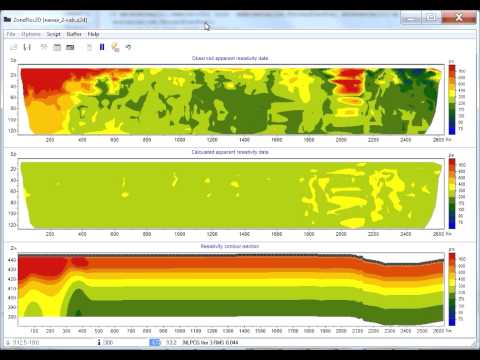480x360 pixels.
Task: Open the File menu
Action: (x=11, y=34)
